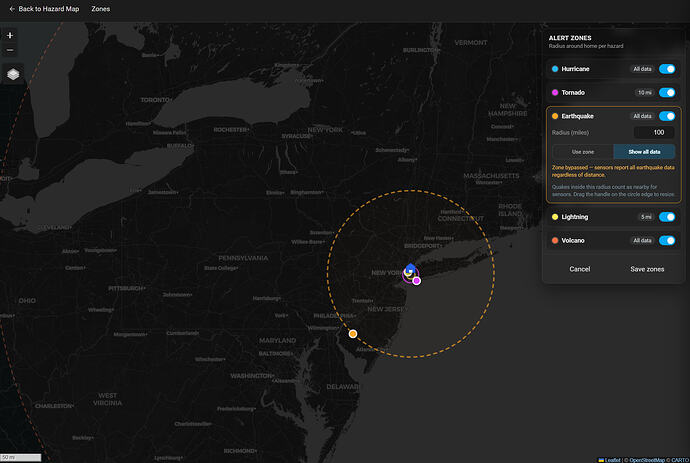Click the Hurricane blue color dot

tap(555, 69)
